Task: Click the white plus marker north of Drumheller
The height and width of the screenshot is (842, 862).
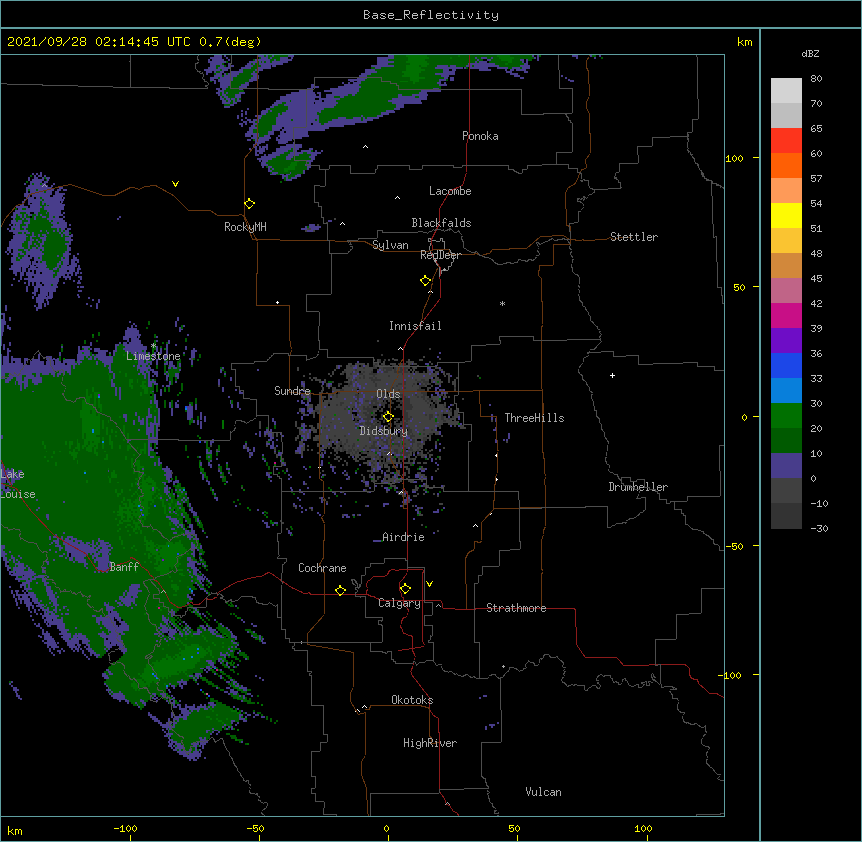Action: click(x=612, y=375)
